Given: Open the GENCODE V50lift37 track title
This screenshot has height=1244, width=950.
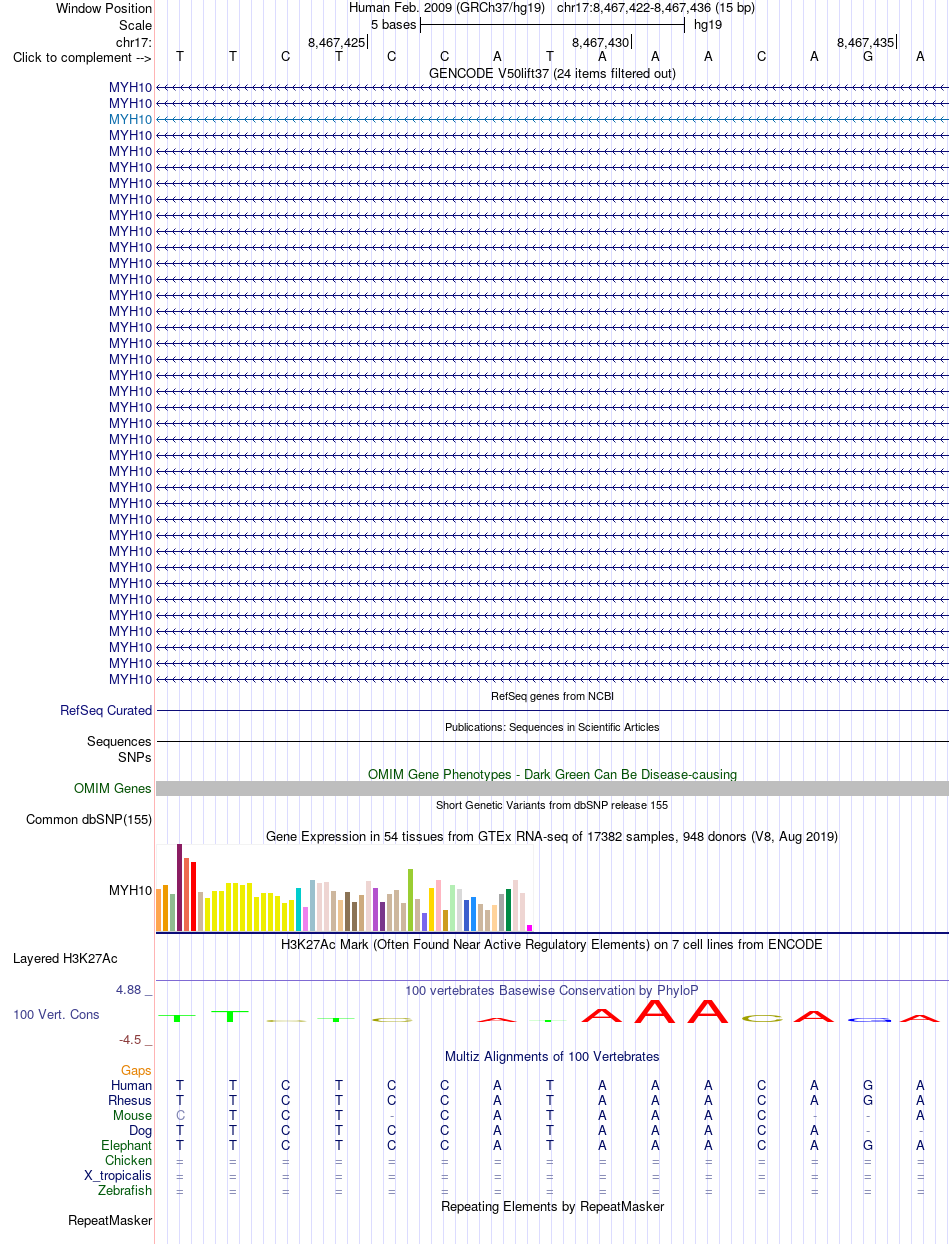Looking at the screenshot, I should tap(552, 74).
